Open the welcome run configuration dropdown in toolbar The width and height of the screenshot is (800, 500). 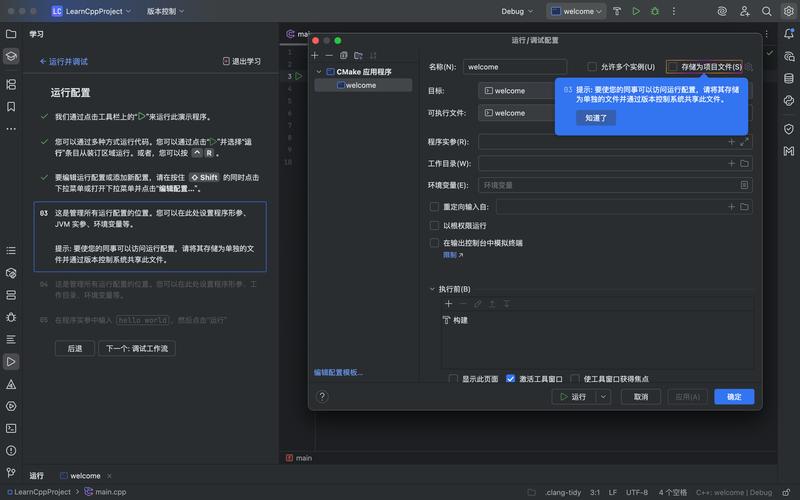tap(576, 11)
